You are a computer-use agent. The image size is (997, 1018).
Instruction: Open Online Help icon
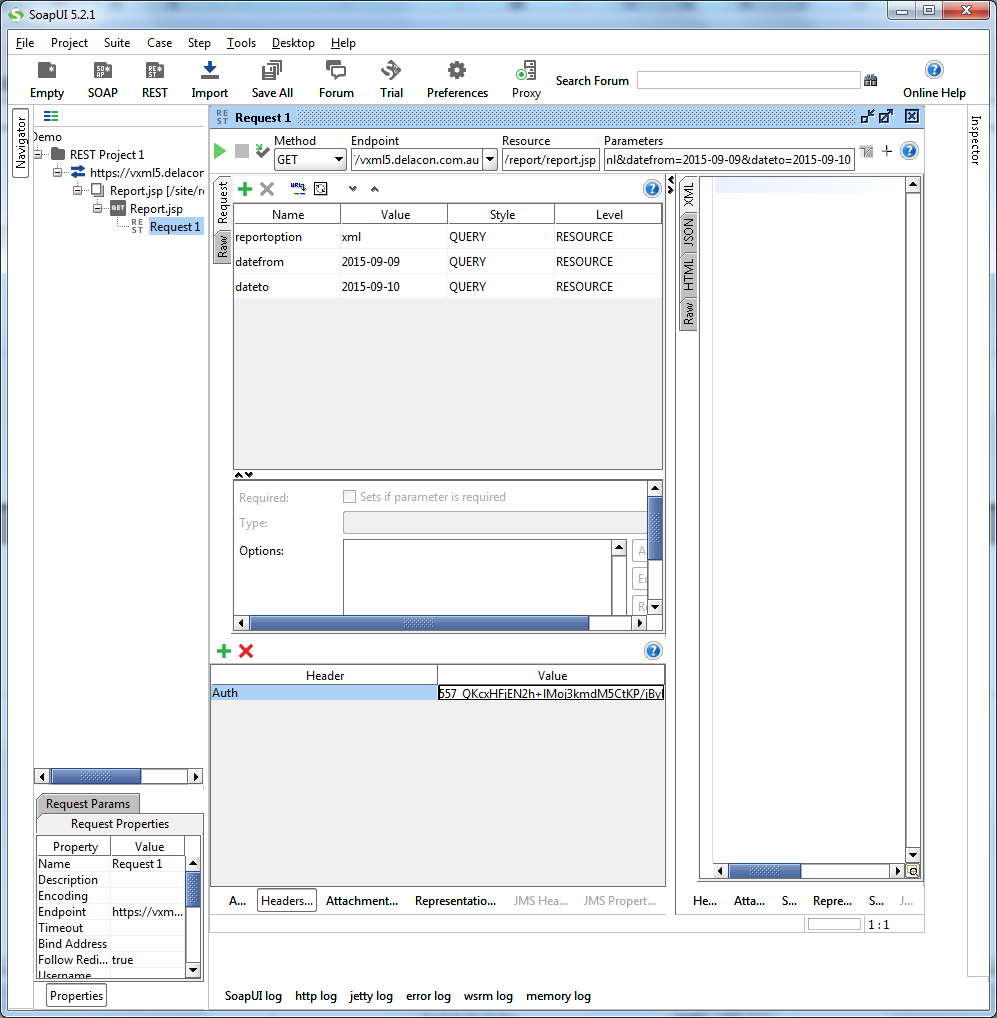coord(934,70)
